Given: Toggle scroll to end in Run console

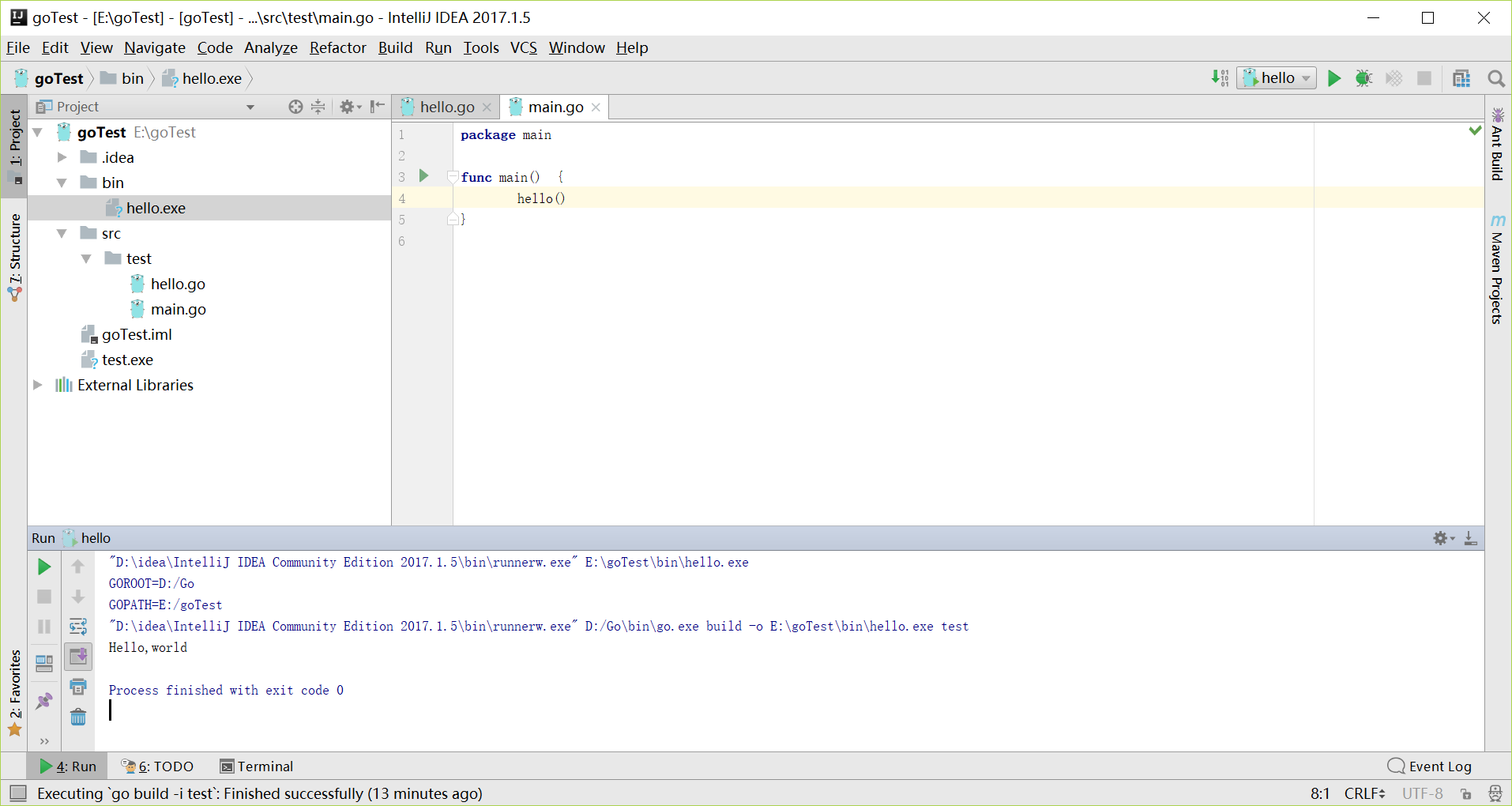Looking at the screenshot, I should point(78,657).
